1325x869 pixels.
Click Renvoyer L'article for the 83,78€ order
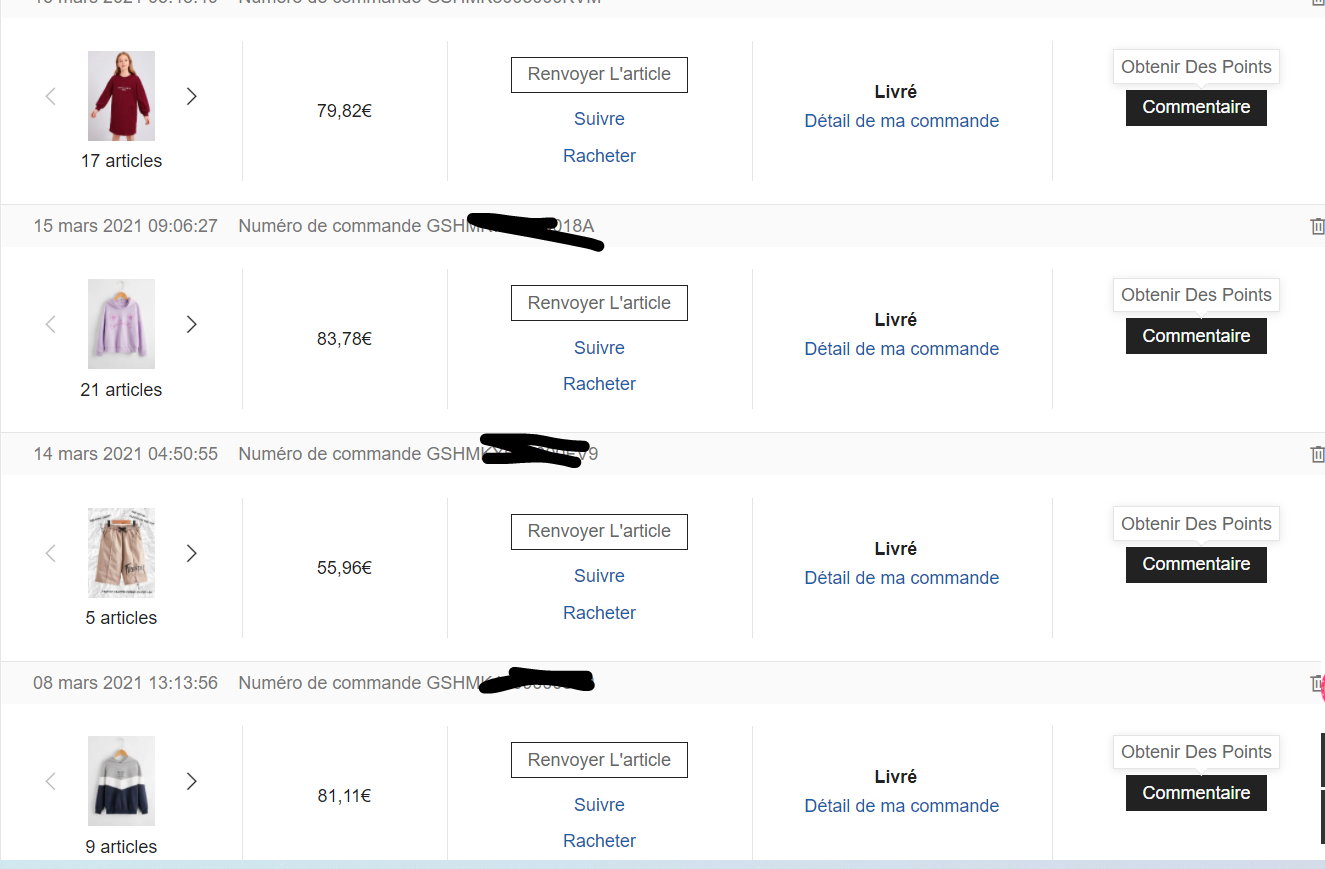[599, 303]
